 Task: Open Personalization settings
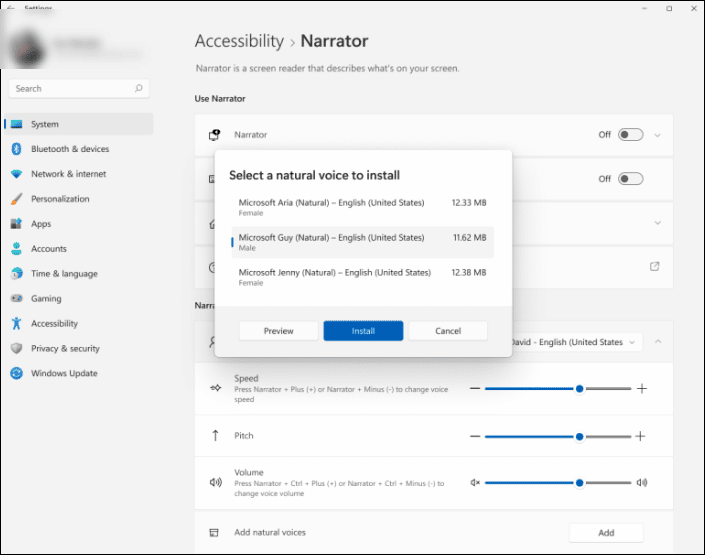79,199
